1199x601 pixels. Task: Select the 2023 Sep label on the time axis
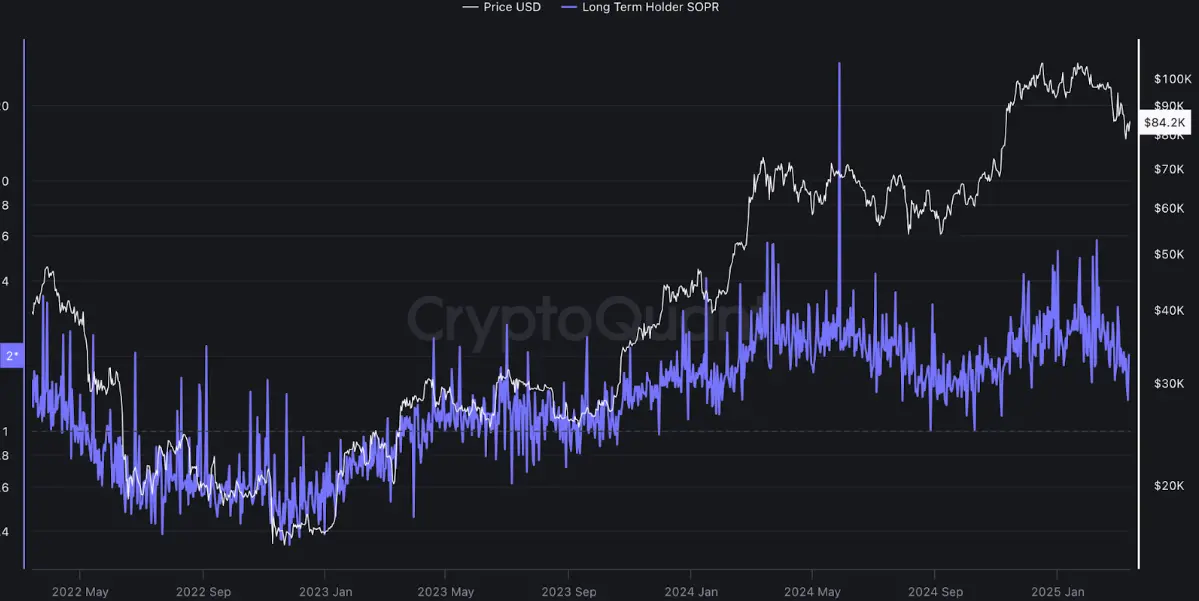tap(568, 591)
